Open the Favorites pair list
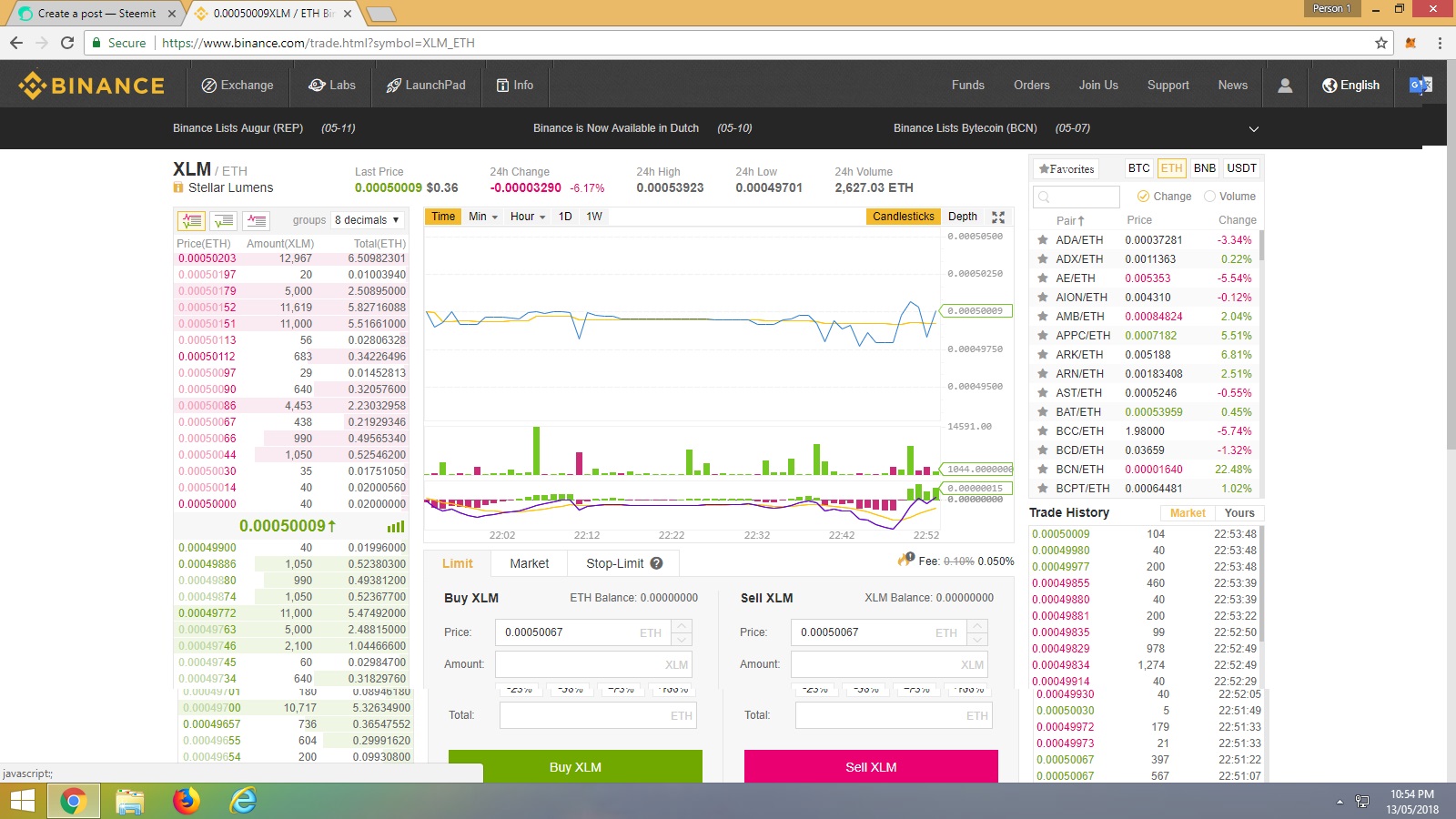 coord(1067,168)
